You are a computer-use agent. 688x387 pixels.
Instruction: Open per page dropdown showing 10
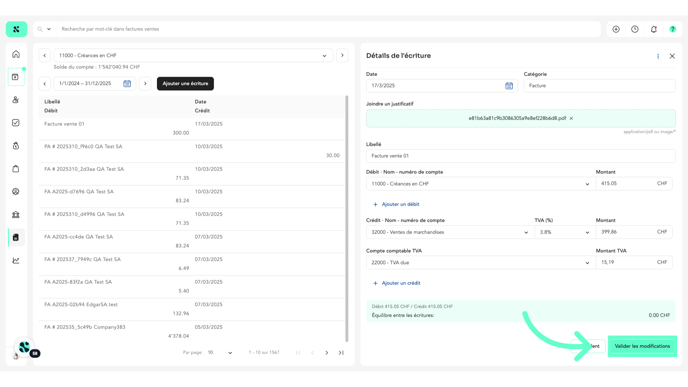(220, 353)
